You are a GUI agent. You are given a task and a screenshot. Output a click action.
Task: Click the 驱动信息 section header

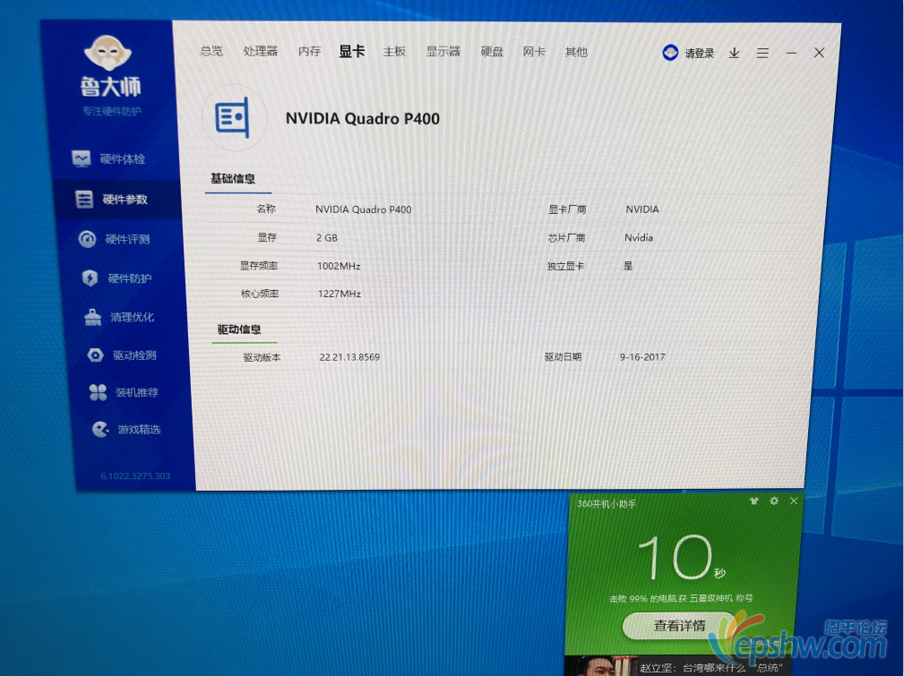pyautogui.click(x=239, y=330)
